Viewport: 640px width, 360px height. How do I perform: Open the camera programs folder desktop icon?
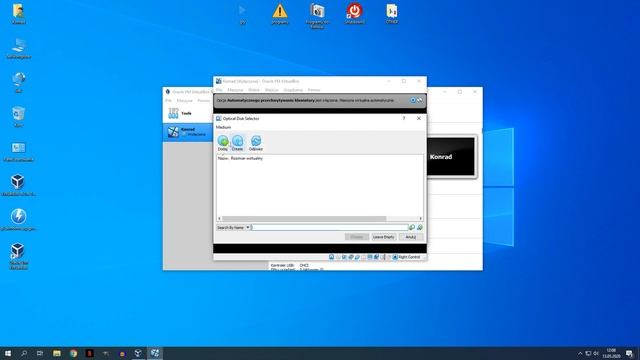point(317,16)
